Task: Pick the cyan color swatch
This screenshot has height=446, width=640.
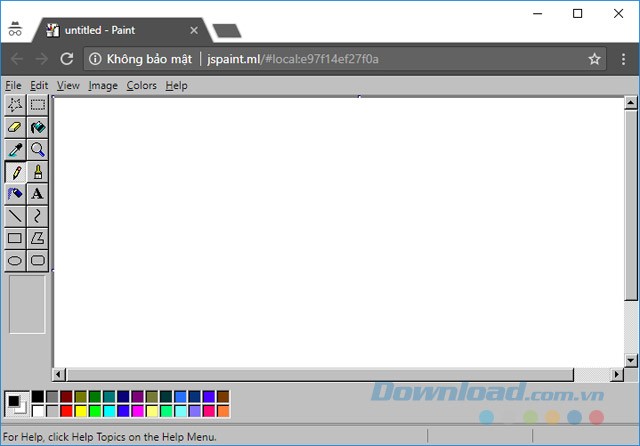Action: [x=109, y=411]
